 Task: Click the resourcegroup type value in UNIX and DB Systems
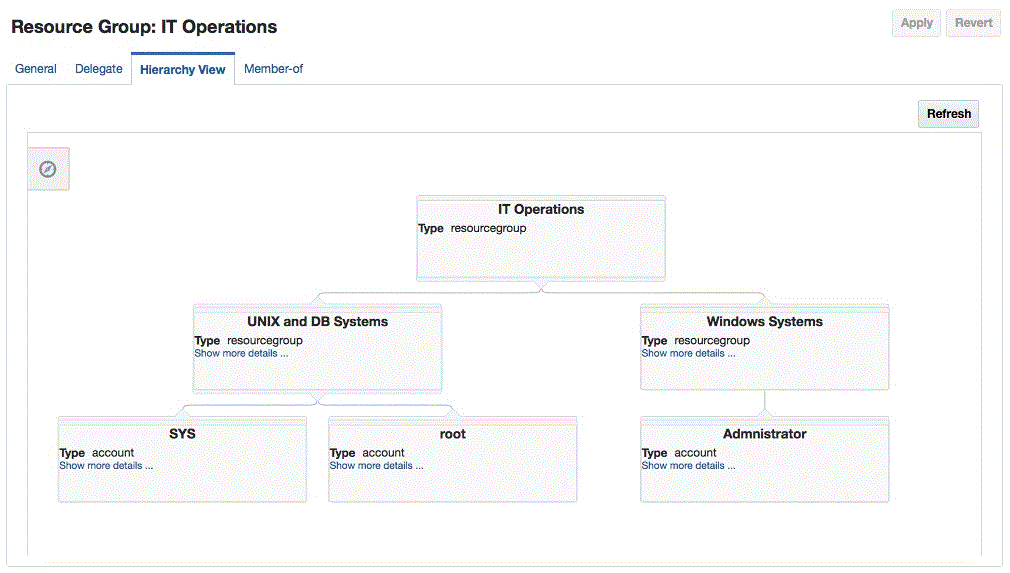(x=265, y=341)
